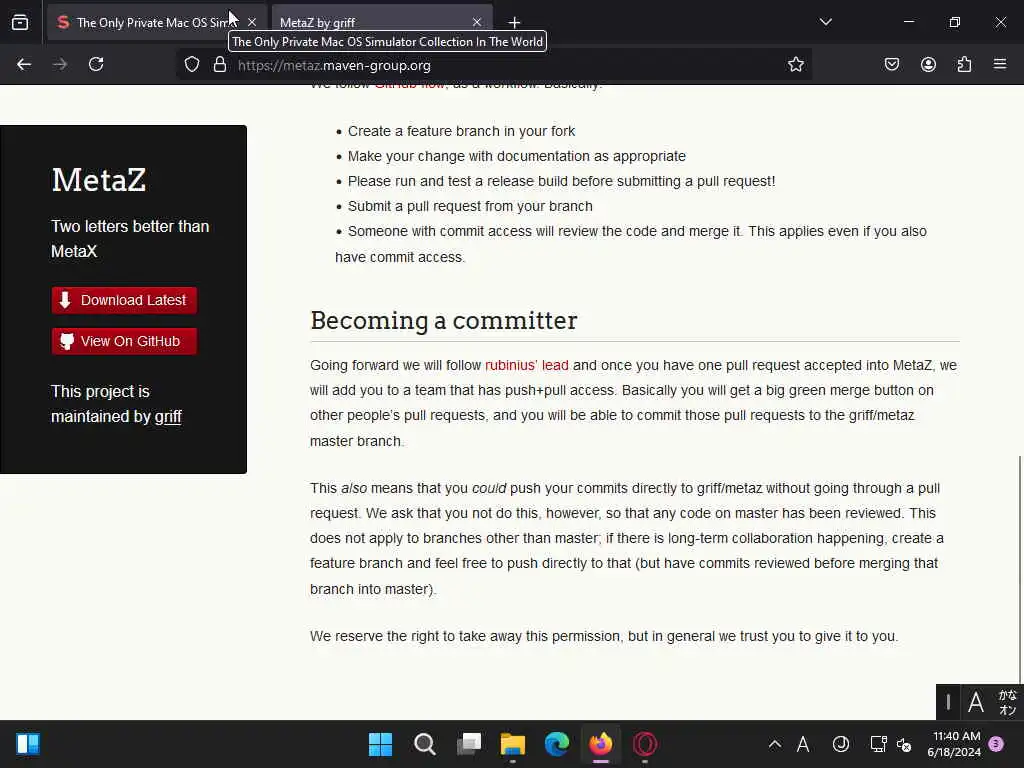Show site security padlock info
Viewport: 1024px width, 768px height.
point(220,65)
